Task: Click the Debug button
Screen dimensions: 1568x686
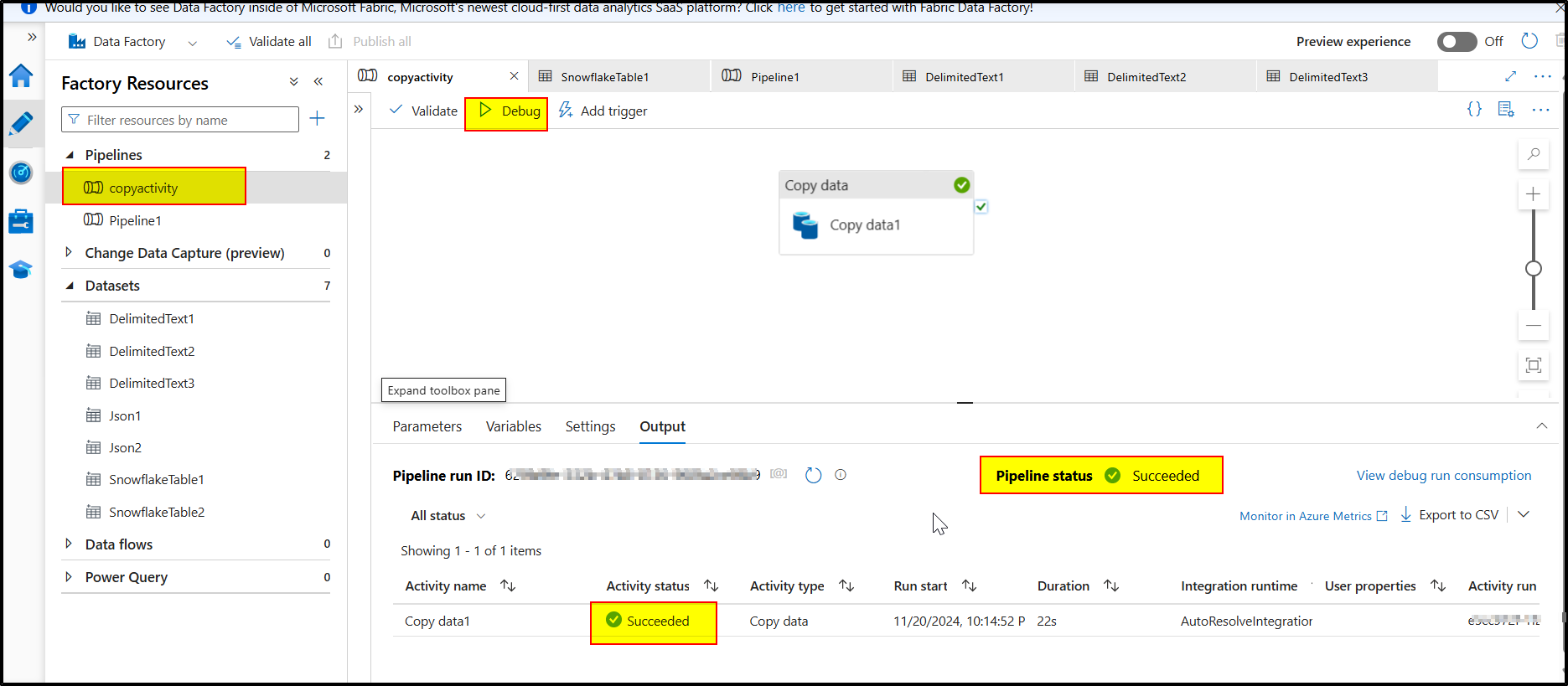Action: pos(509,111)
